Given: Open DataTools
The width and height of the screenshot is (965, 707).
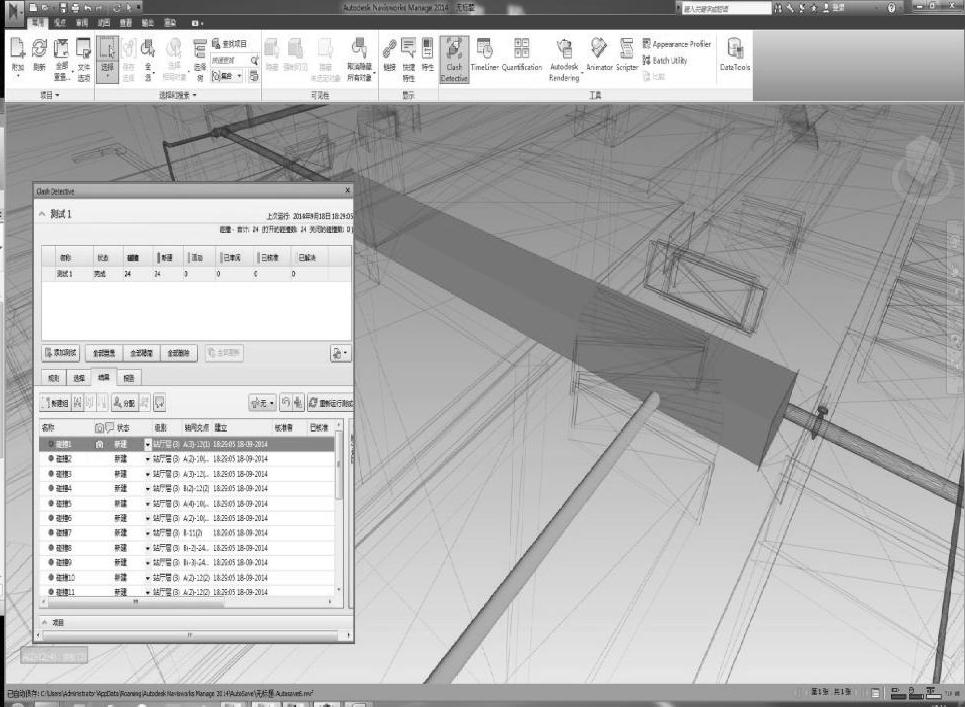Looking at the screenshot, I should (x=735, y=55).
